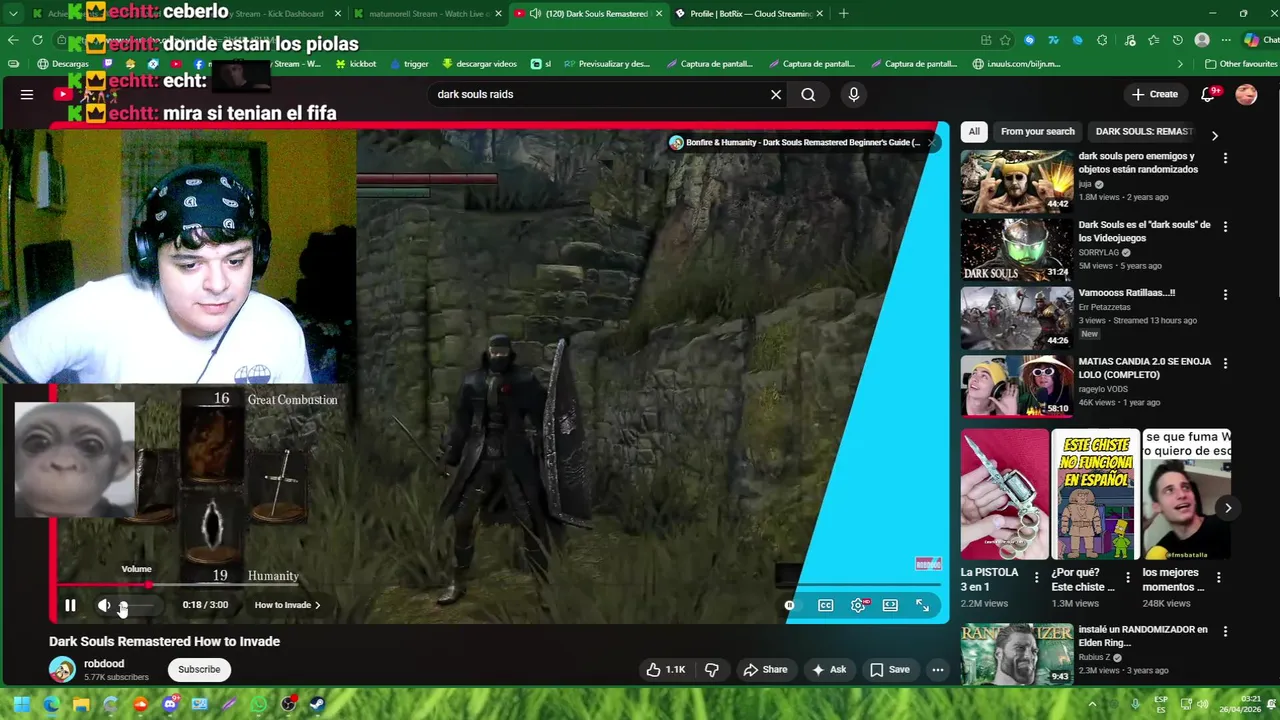Viewport: 1280px width, 720px height.
Task: Open WhatsApp from the taskbar
Action: click(x=258, y=704)
